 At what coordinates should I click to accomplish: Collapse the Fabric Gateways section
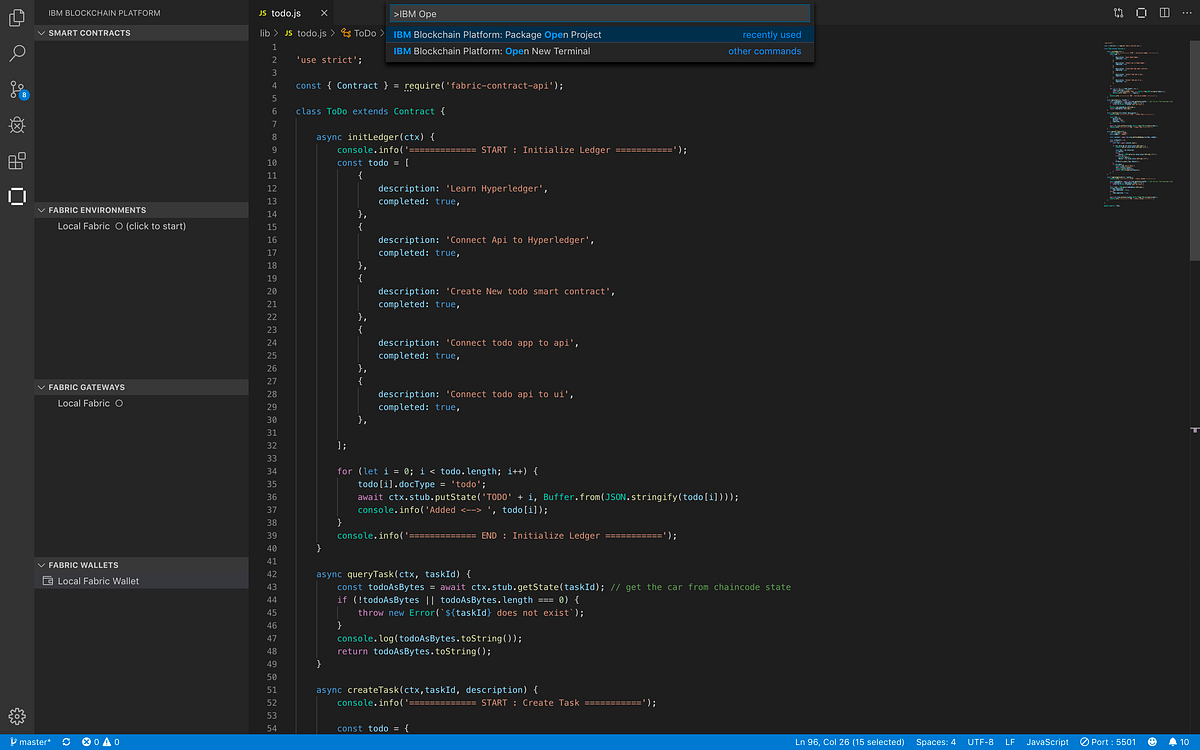coord(42,387)
